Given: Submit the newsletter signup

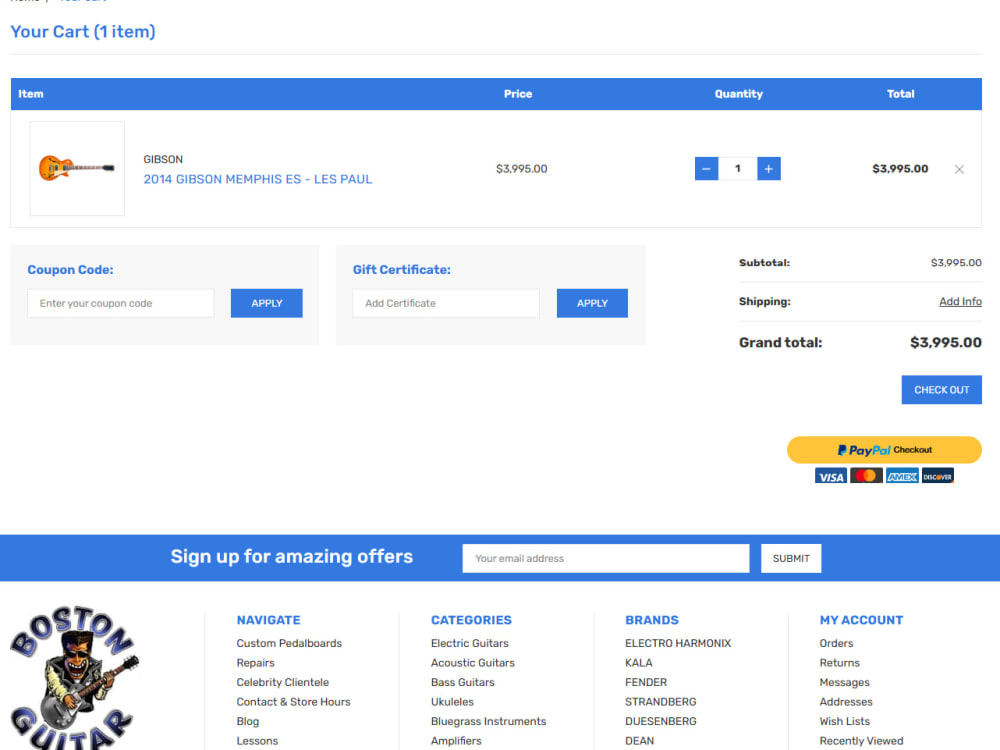Looking at the screenshot, I should (x=791, y=559).
